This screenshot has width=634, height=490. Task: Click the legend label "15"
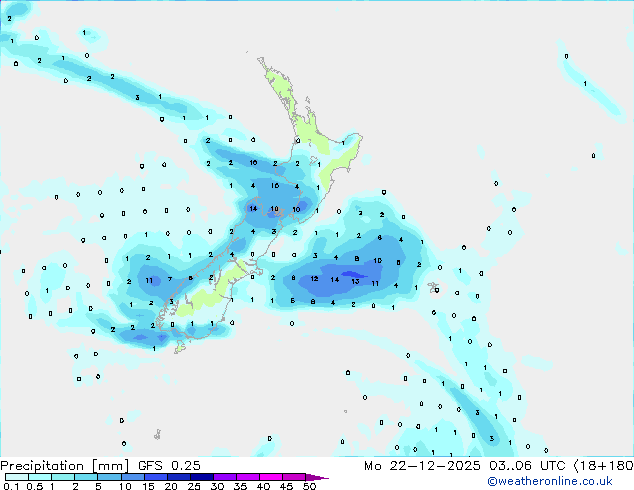click(x=148, y=486)
